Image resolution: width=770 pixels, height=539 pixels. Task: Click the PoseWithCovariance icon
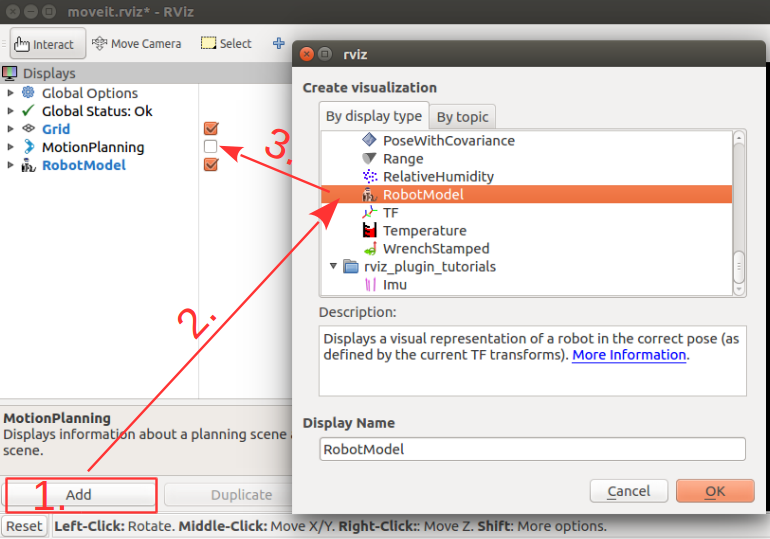(369, 141)
